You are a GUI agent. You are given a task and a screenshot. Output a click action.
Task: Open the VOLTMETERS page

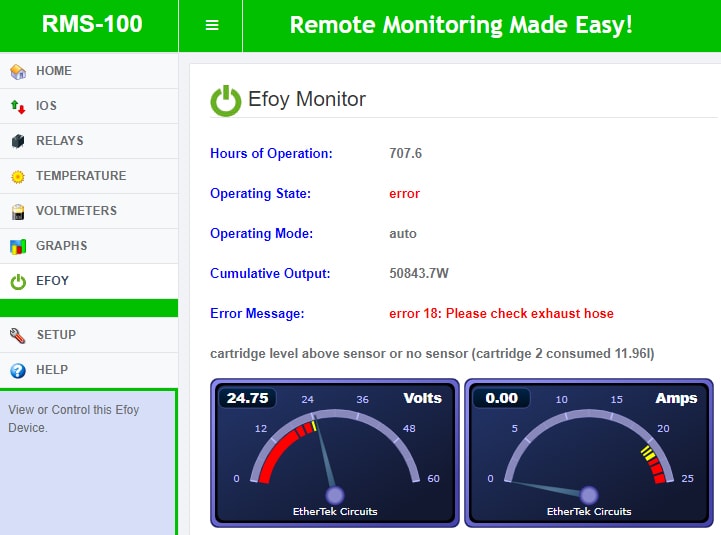[76, 211]
